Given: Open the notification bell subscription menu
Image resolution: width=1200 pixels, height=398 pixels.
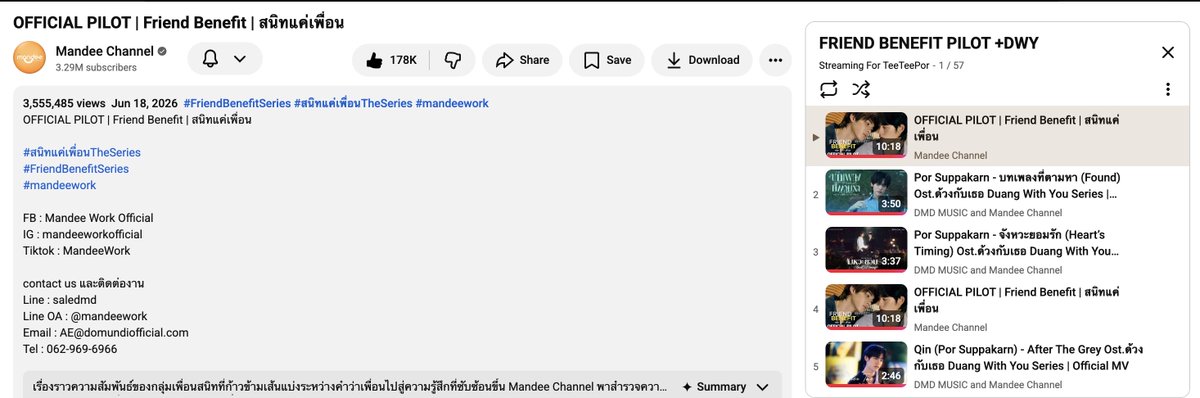Looking at the screenshot, I should (x=225, y=59).
